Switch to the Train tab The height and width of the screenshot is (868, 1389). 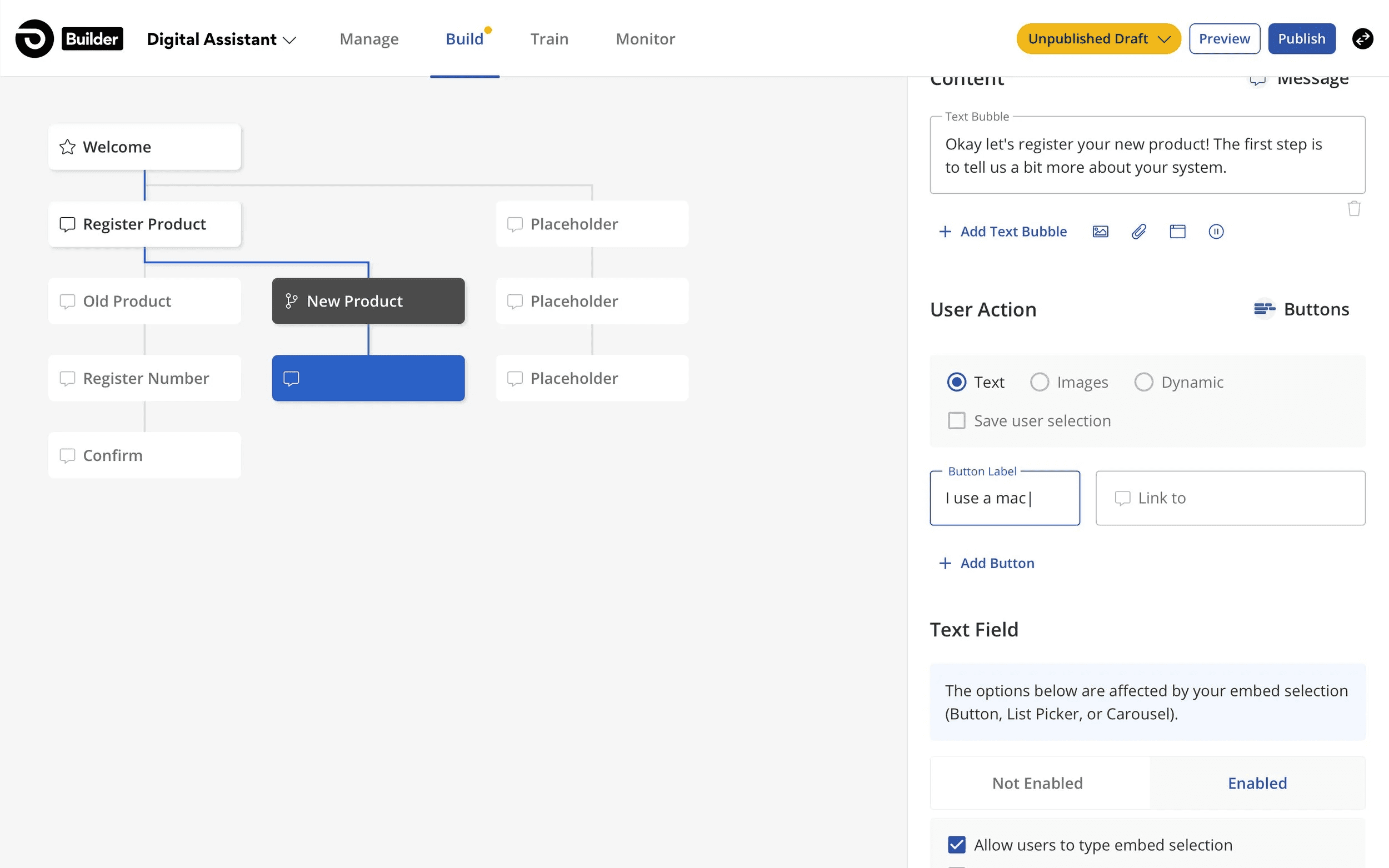pyautogui.click(x=549, y=39)
